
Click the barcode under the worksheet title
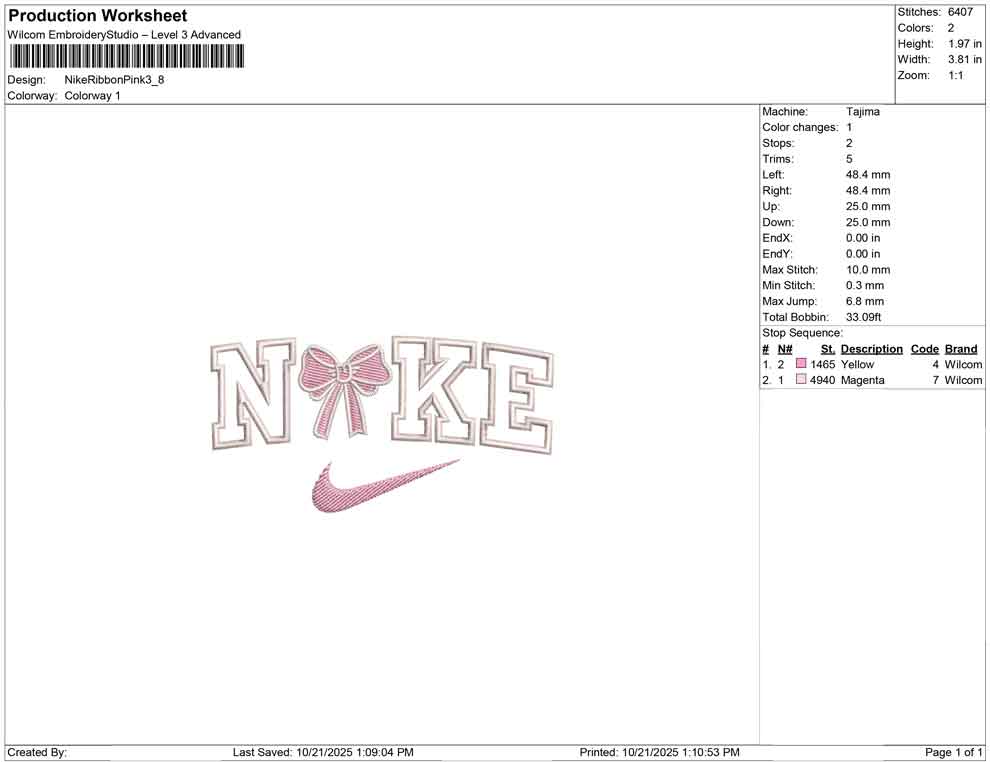click(x=126, y=56)
